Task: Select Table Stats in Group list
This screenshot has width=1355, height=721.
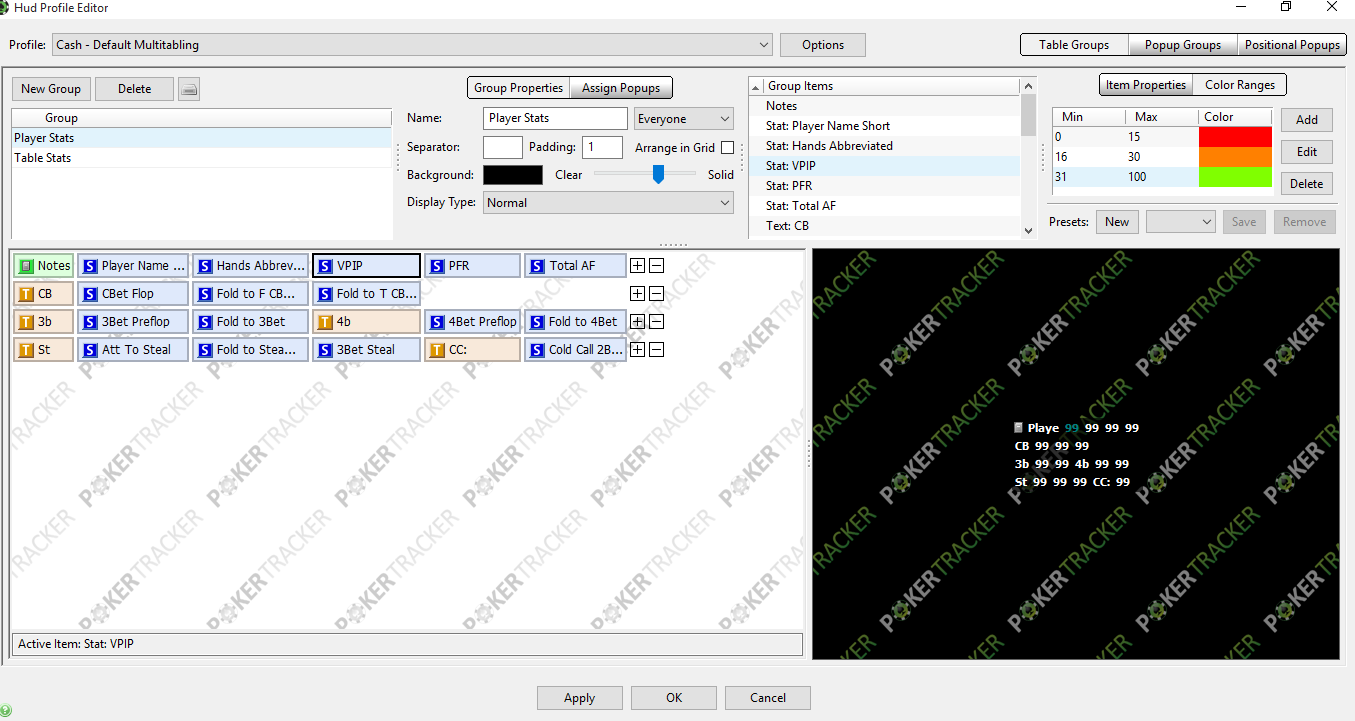Action: (x=201, y=158)
